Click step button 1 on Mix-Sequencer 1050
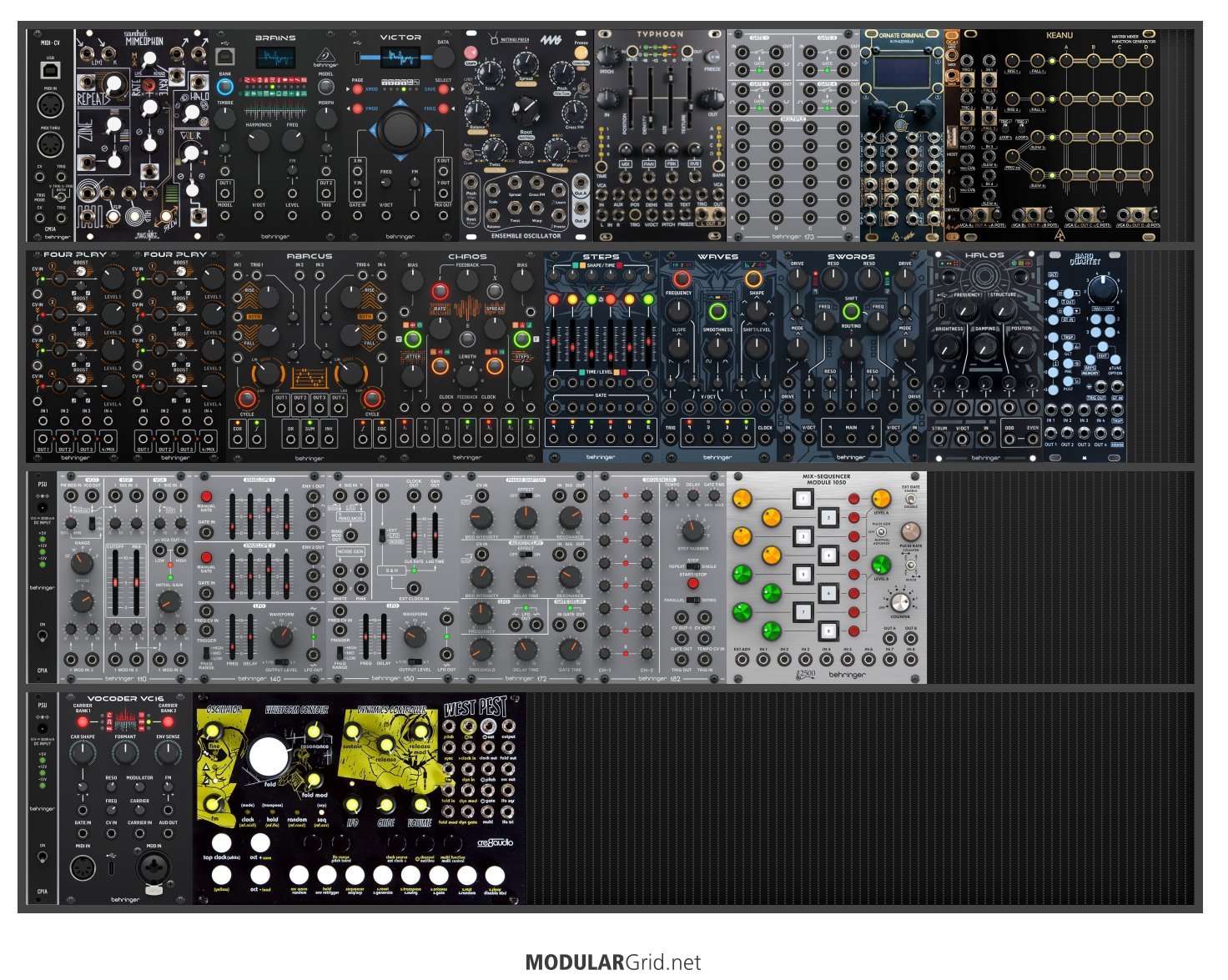 point(803,499)
